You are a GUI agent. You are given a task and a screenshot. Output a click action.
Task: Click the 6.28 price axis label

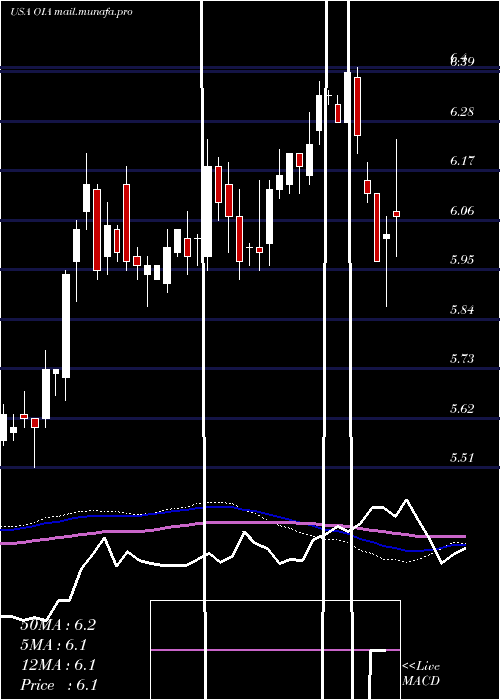pos(462,112)
